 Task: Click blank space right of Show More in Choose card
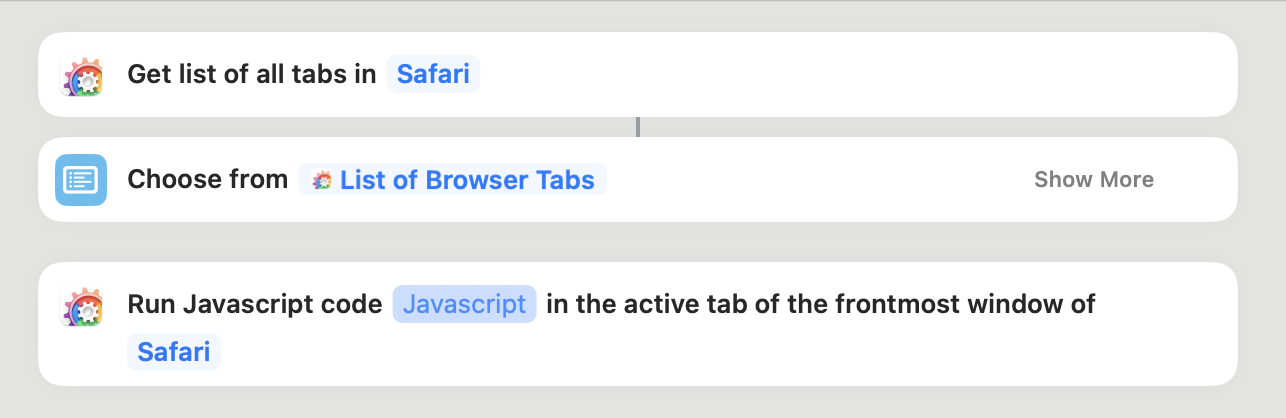point(1197,180)
